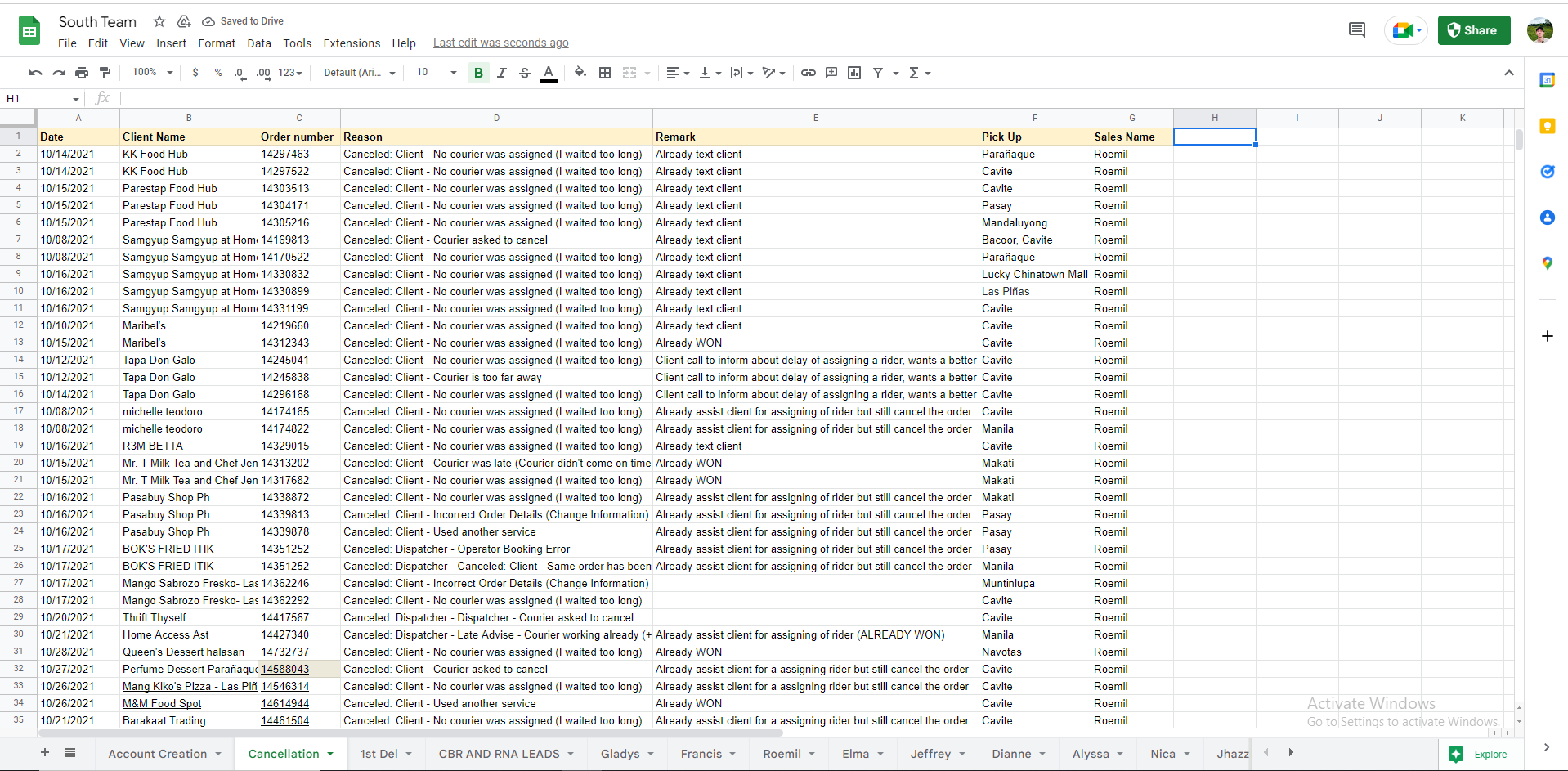
Task: Open Google Maps side panel
Action: pyautogui.click(x=1547, y=263)
